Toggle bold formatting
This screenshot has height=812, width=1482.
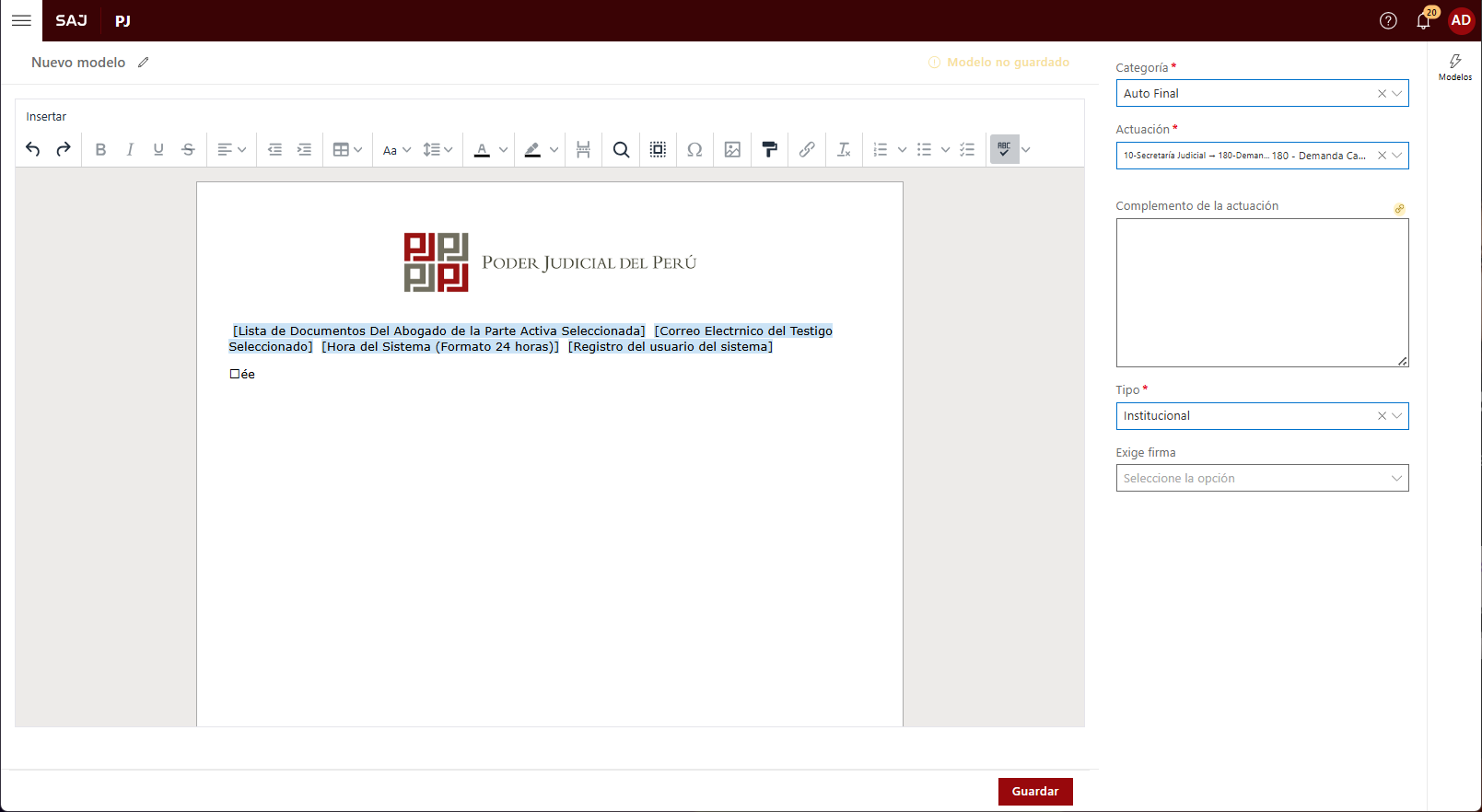tap(100, 149)
